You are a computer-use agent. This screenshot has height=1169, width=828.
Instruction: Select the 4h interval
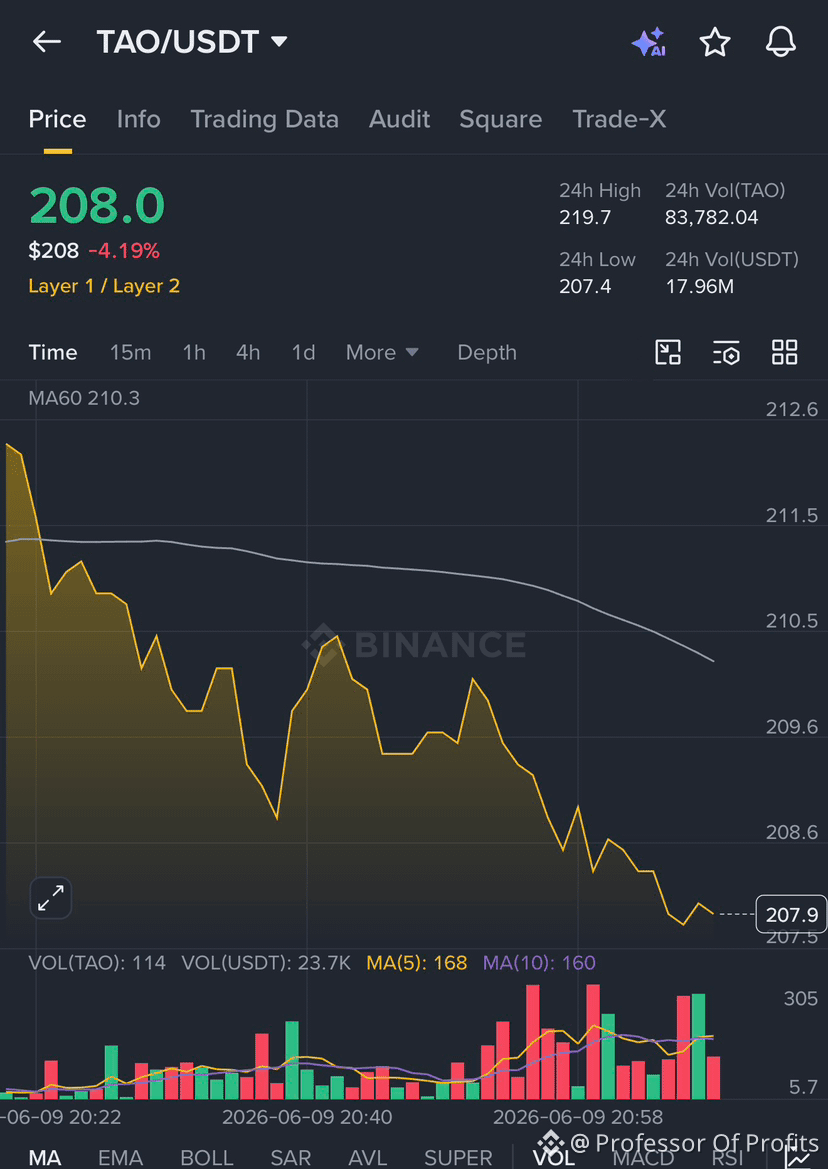[248, 353]
